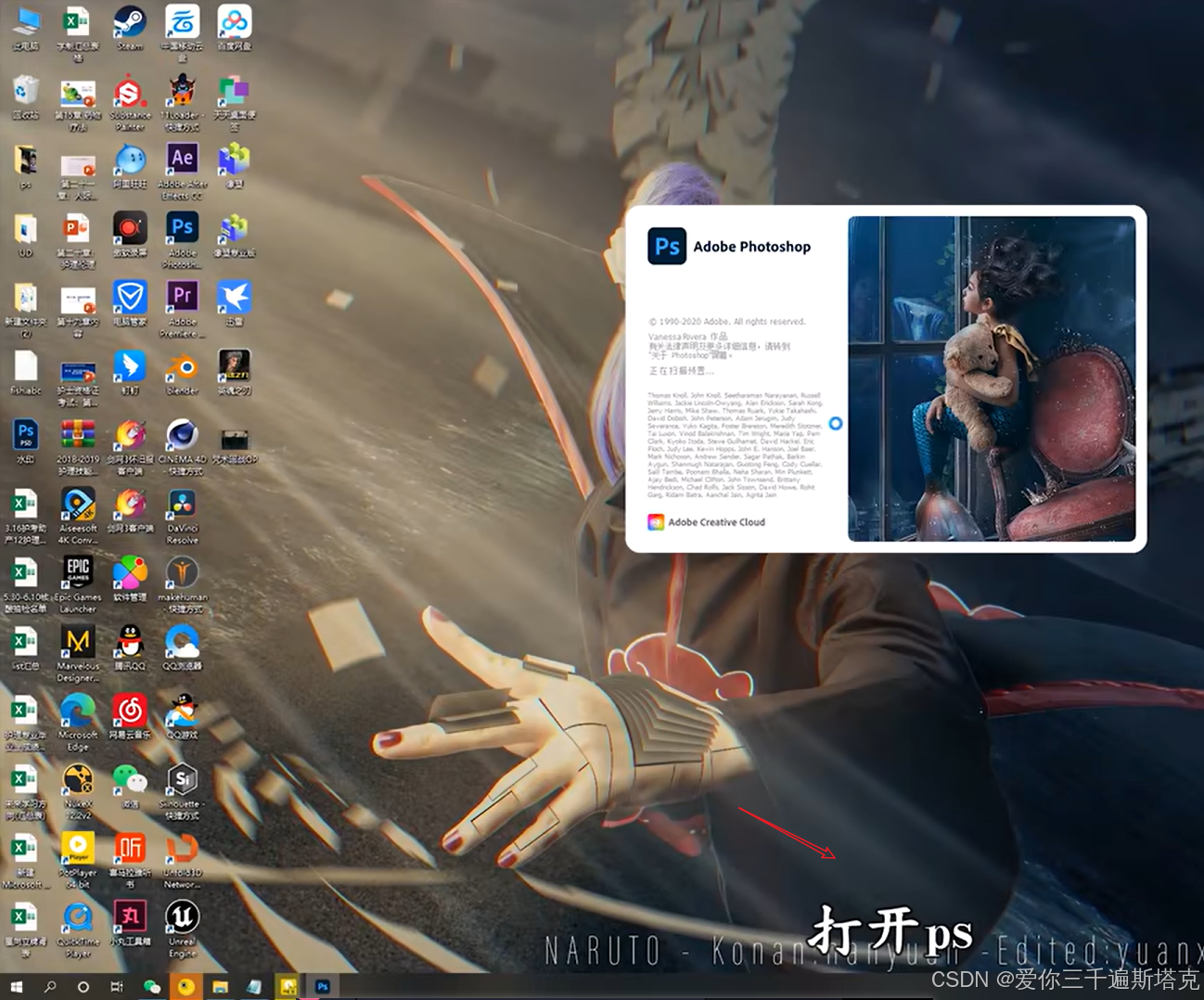Viewport: 1204px width, 1000px height.
Task: Click the splash artwork of girl with teddy
Action: click(992, 378)
